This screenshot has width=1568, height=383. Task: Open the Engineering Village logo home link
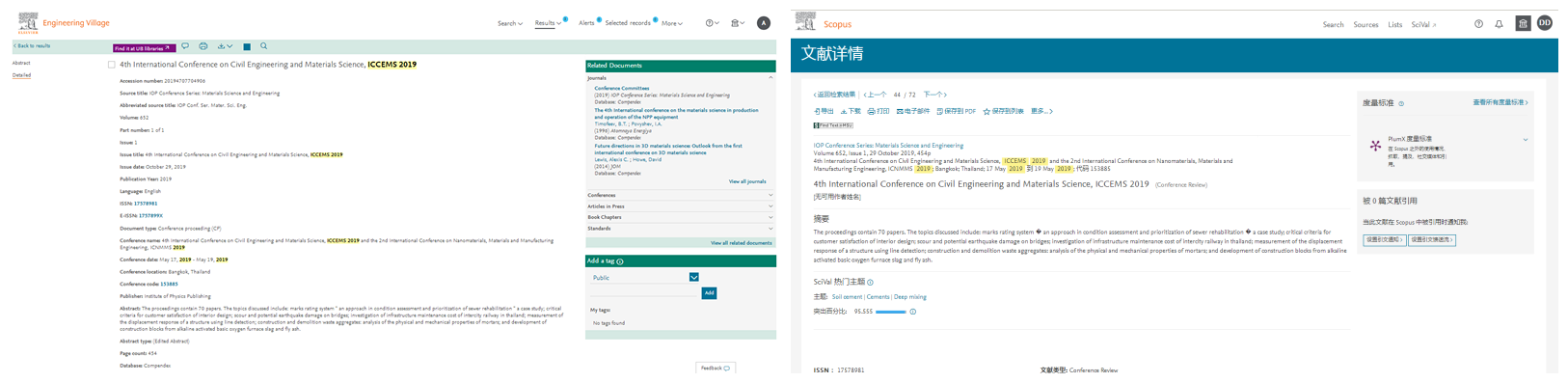coord(64,22)
